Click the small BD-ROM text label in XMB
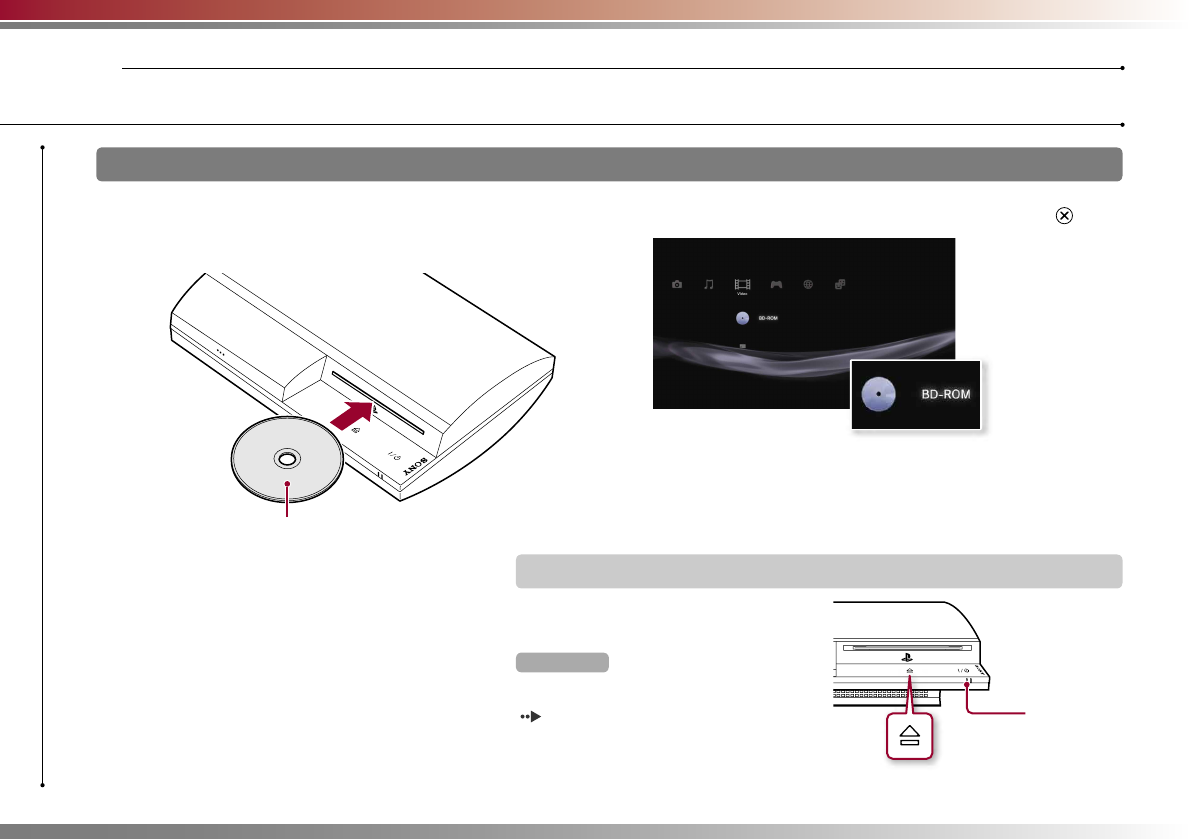The width and height of the screenshot is (1191, 839). tap(768, 318)
